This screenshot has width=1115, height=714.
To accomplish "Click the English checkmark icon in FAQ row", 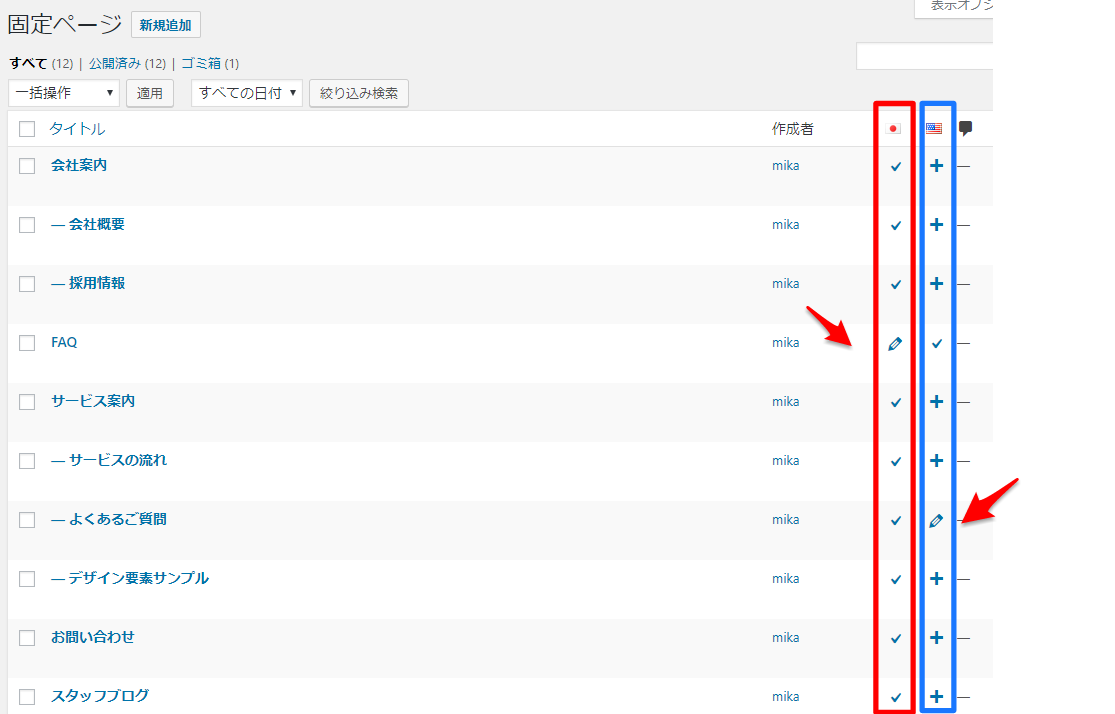I will pyautogui.click(x=937, y=344).
